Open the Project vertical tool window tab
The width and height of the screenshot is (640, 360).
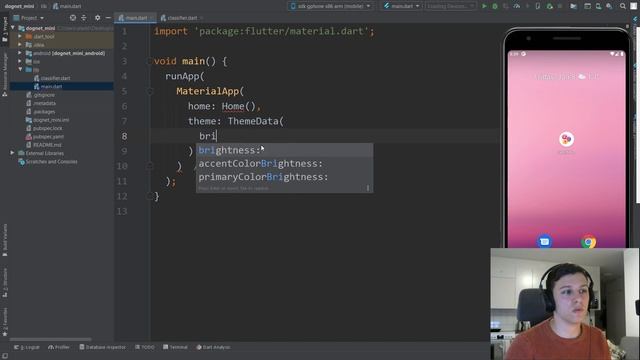pyautogui.click(x=4, y=29)
